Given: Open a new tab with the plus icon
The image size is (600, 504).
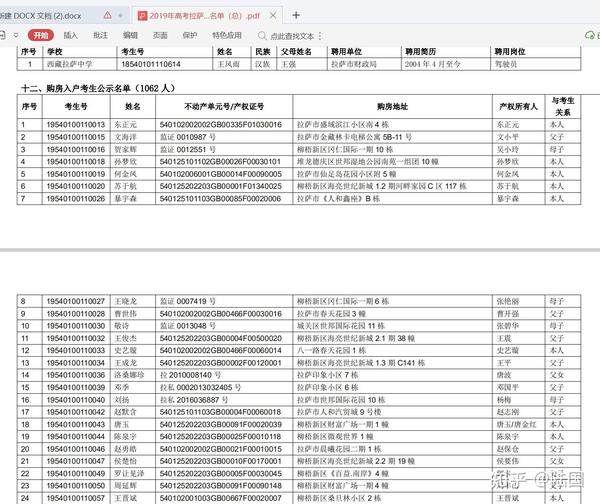Looking at the screenshot, I should (296, 15).
